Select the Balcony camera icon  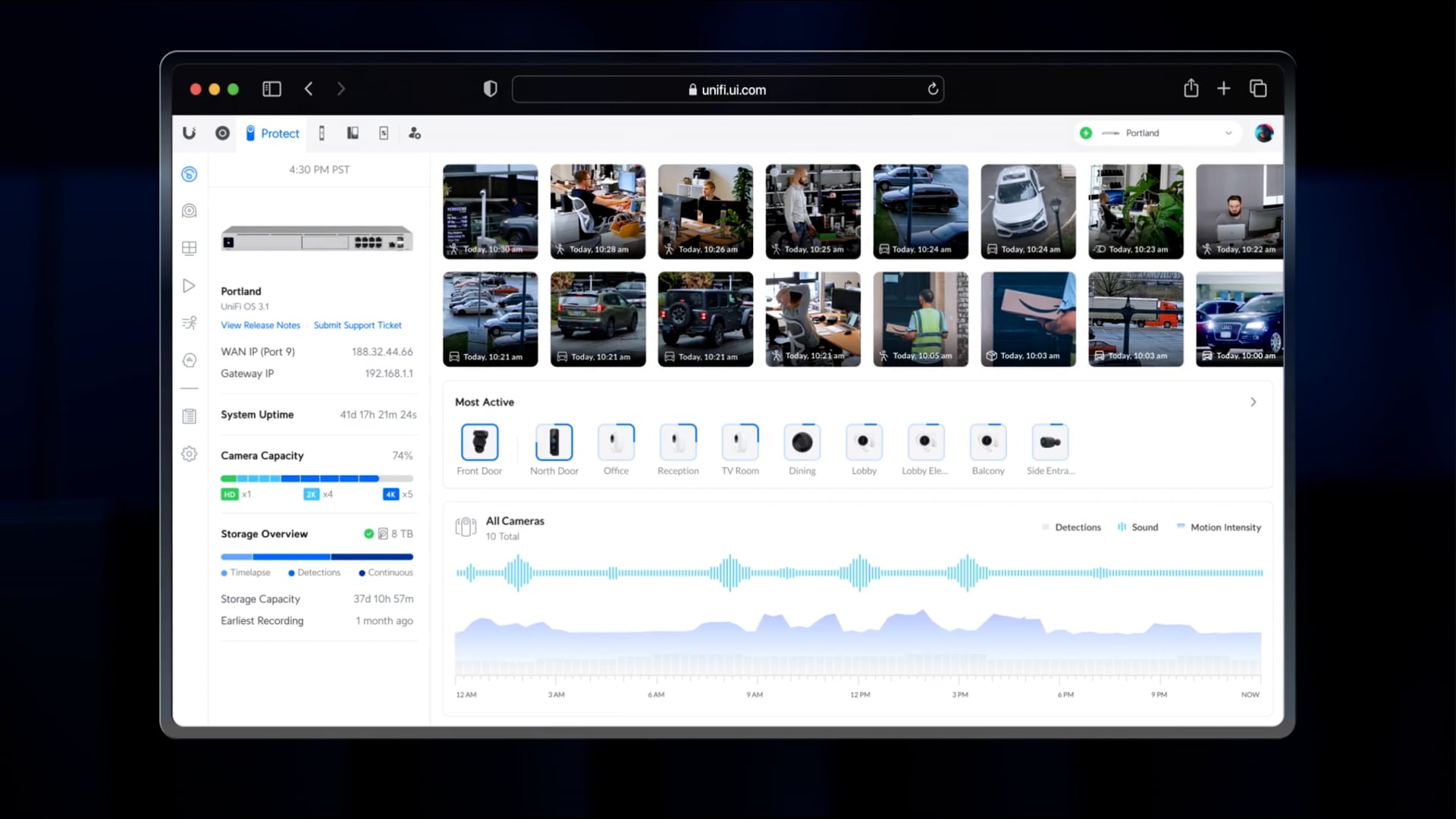tap(988, 442)
